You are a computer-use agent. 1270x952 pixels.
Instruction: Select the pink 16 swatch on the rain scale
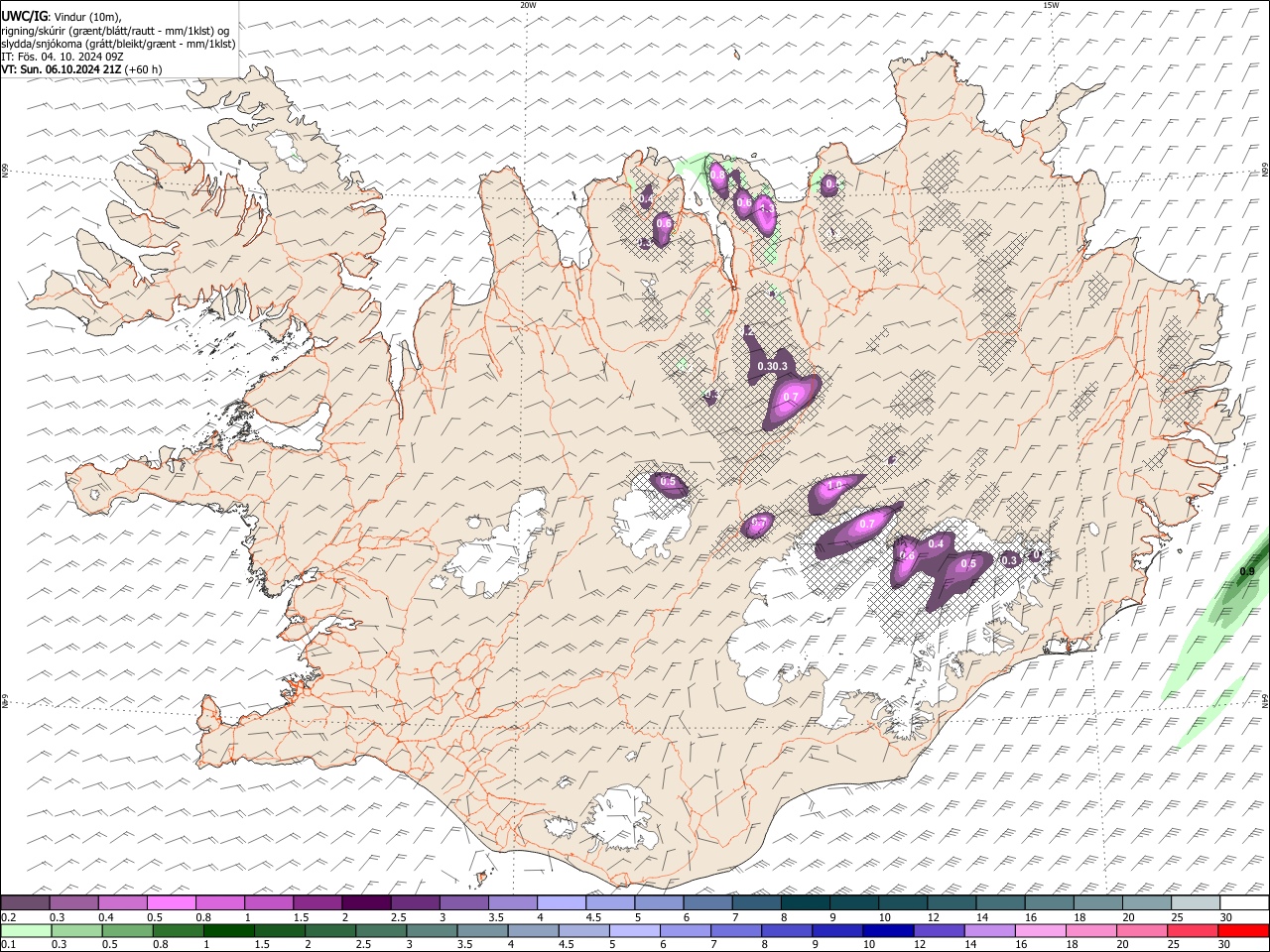tap(1041, 930)
